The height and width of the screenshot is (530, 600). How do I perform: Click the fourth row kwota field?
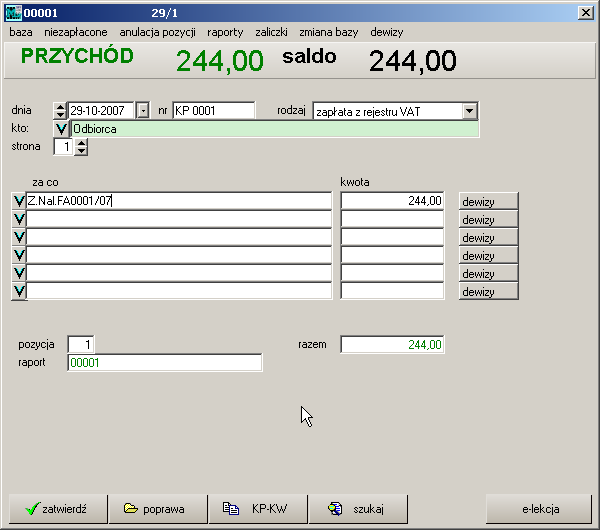(392, 255)
